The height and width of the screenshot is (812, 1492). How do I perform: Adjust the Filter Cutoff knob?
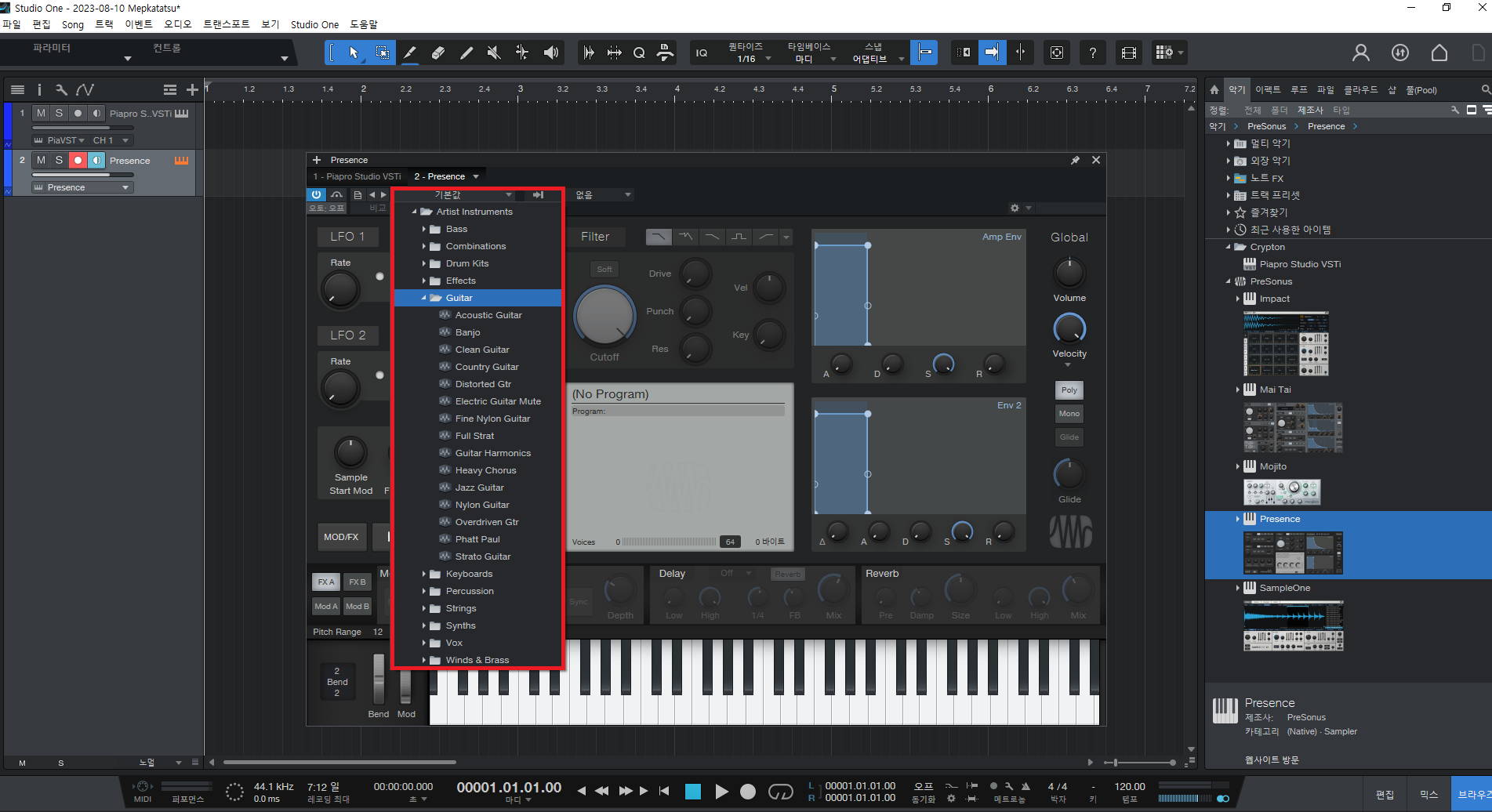pos(604,317)
